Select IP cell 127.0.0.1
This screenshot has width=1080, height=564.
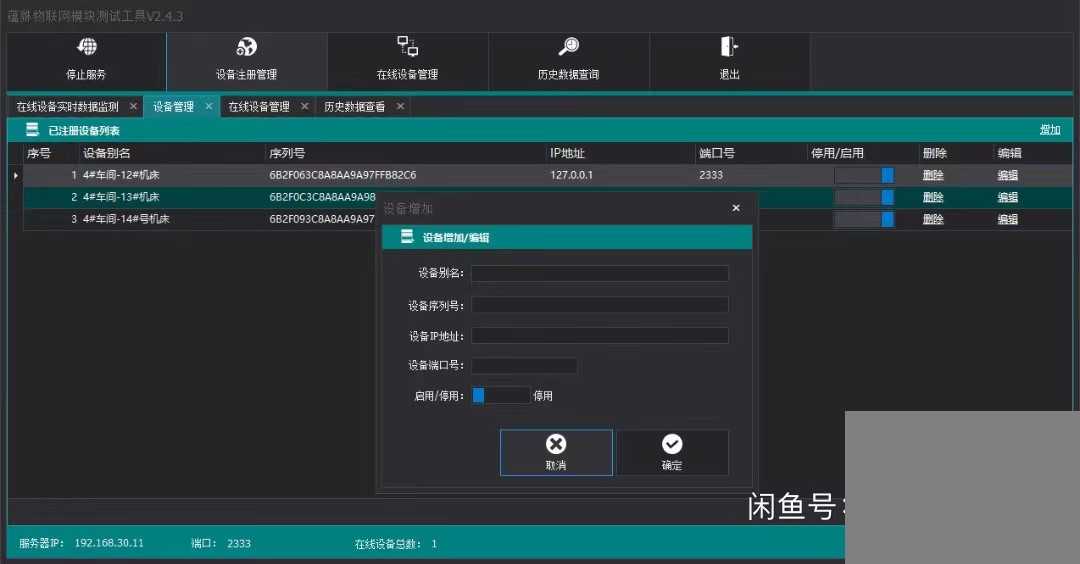(571, 175)
